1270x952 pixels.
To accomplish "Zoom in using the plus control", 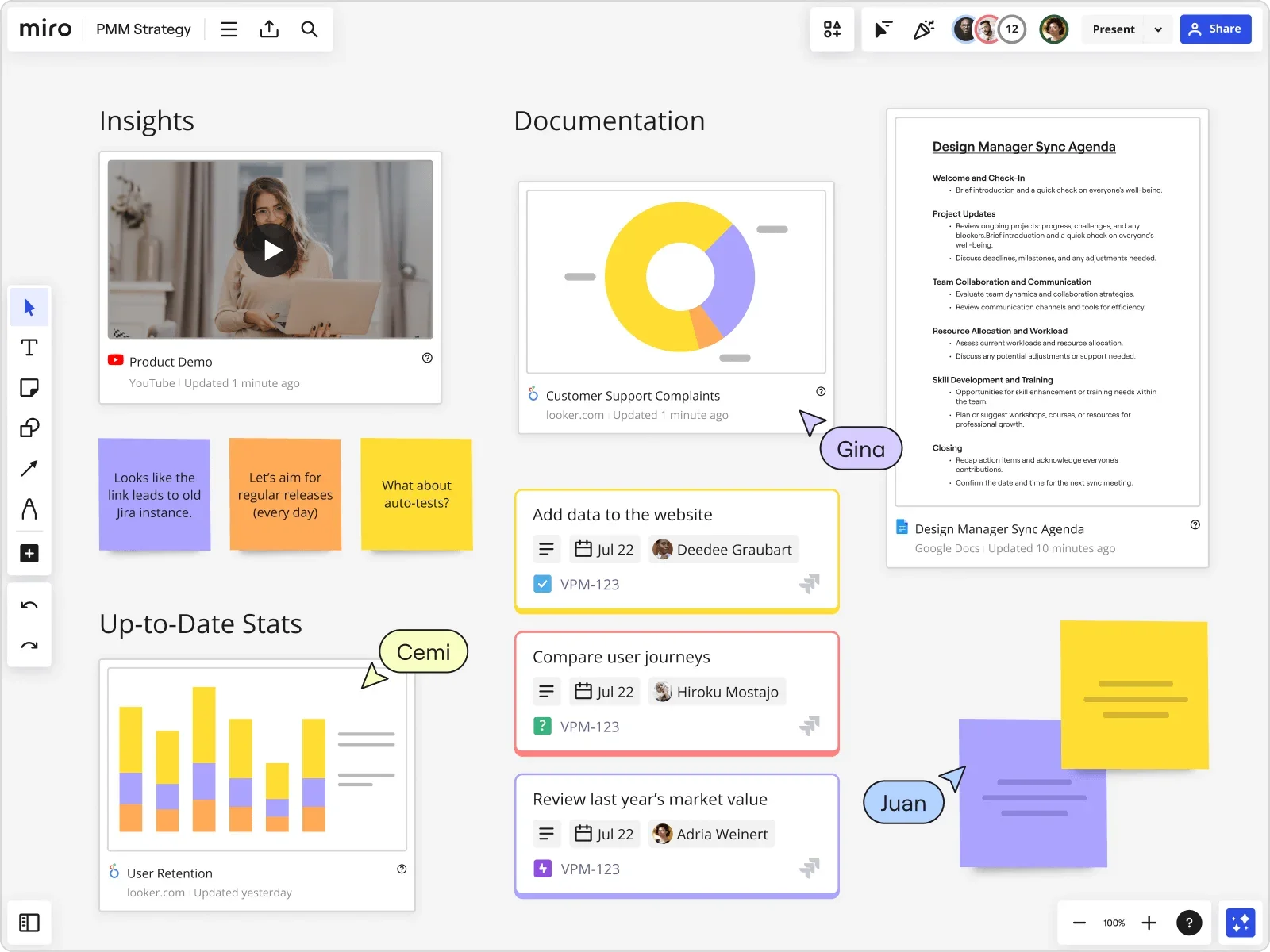I will pyautogui.click(x=1149, y=923).
